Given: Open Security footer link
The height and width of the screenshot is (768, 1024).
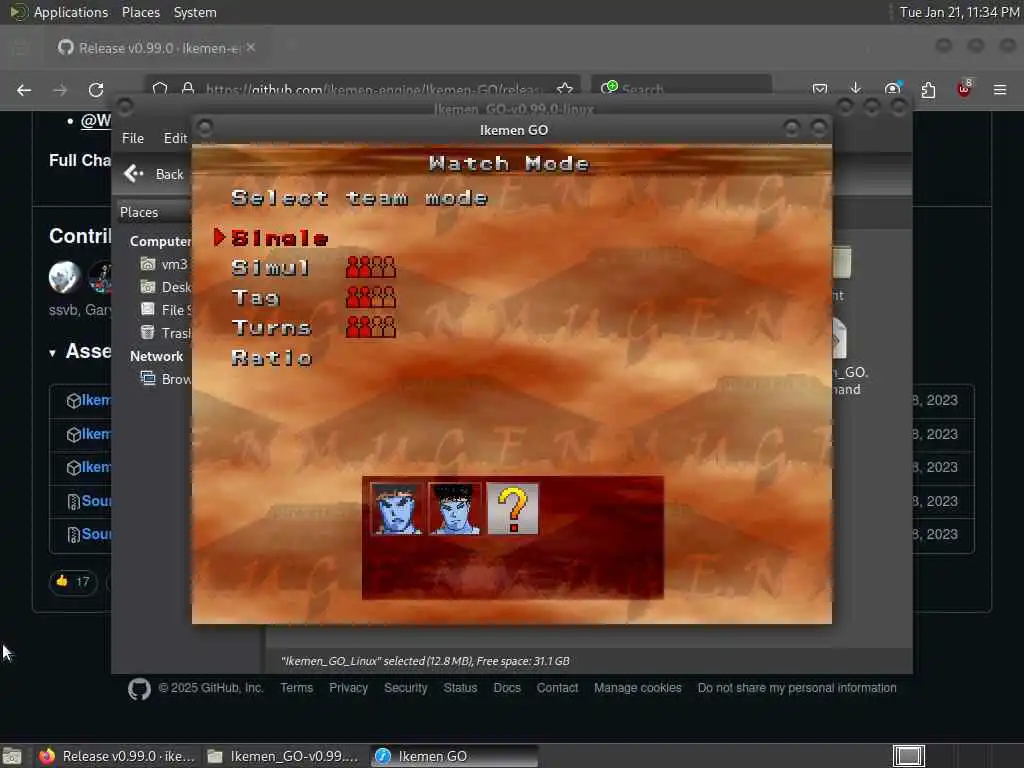Looking at the screenshot, I should [x=406, y=688].
